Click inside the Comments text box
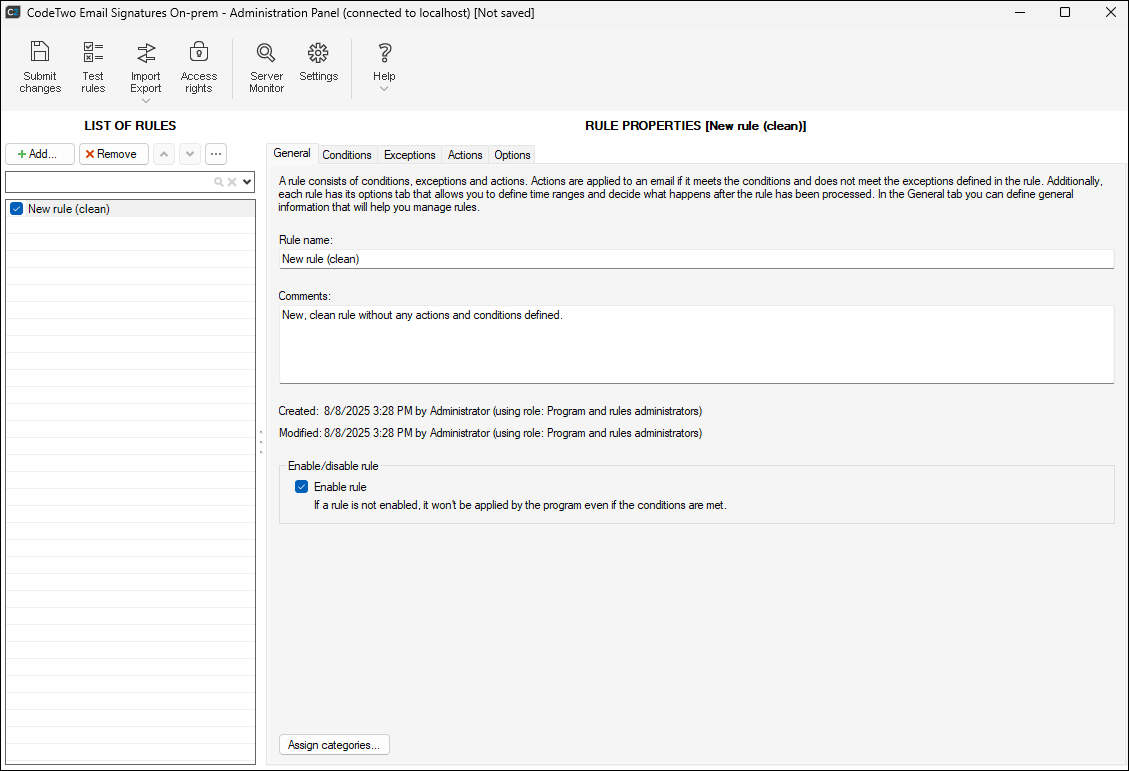 tap(696, 344)
